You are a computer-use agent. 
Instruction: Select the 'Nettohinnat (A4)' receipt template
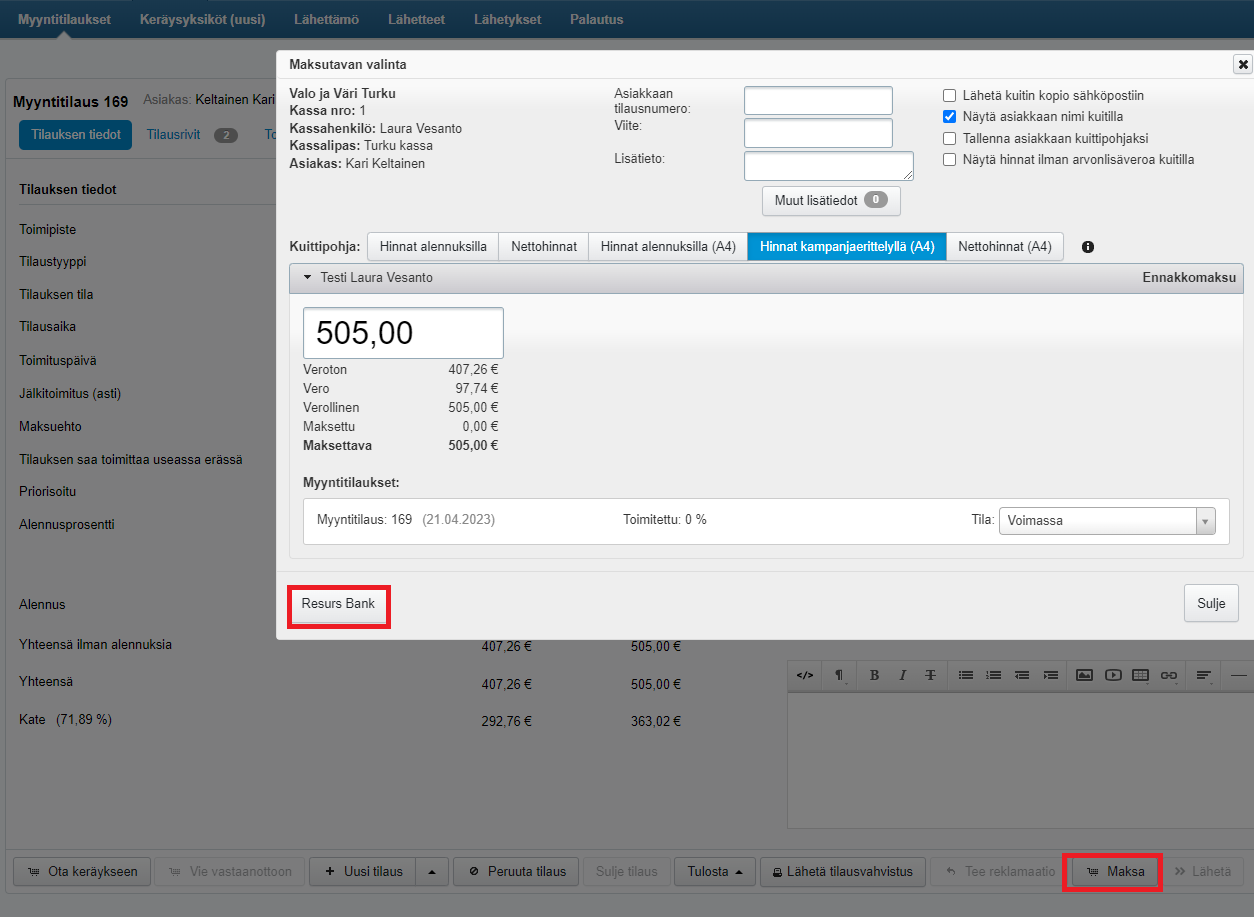[1004, 247]
